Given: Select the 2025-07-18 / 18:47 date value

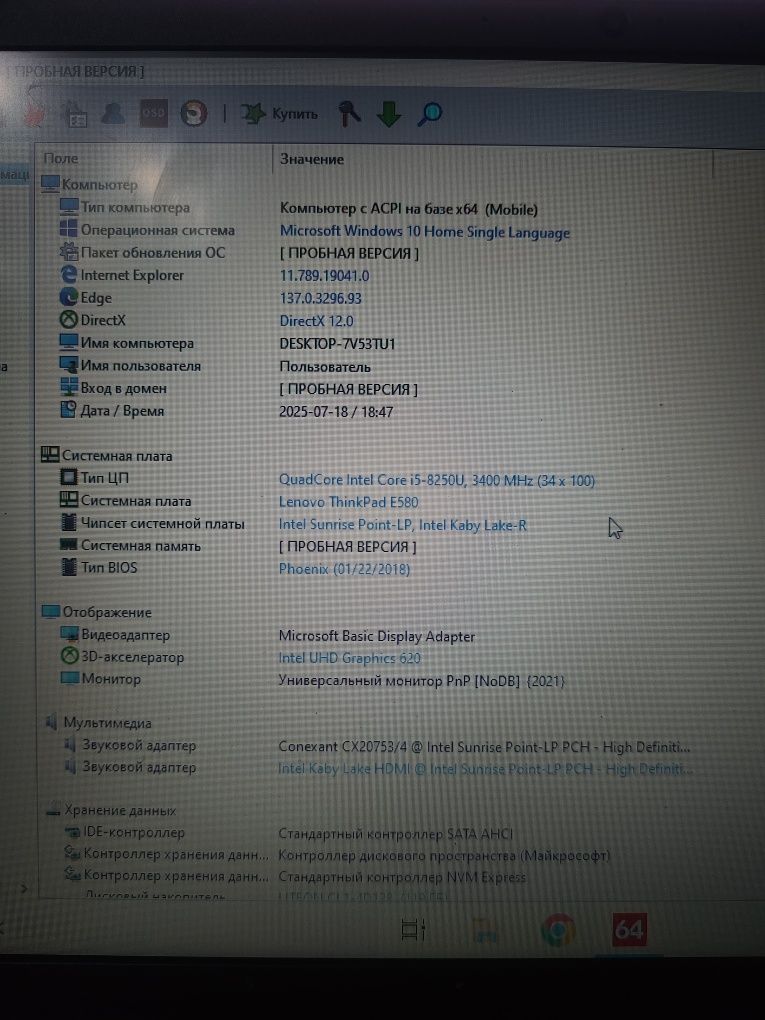Looking at the screenshot, I should (x=336, y=412).
